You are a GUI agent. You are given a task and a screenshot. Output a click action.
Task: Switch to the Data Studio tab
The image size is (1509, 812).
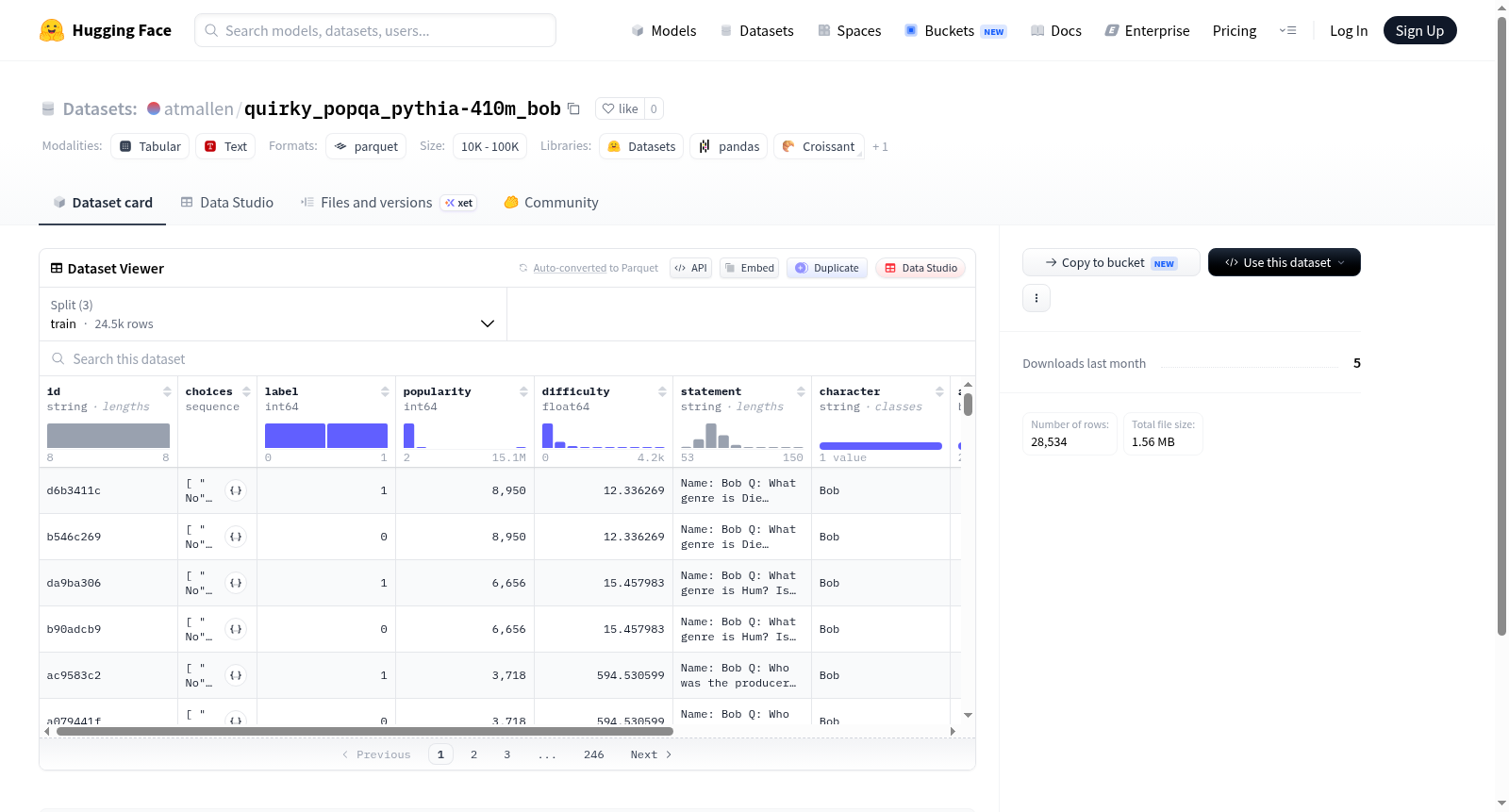[x=227, y=203]
